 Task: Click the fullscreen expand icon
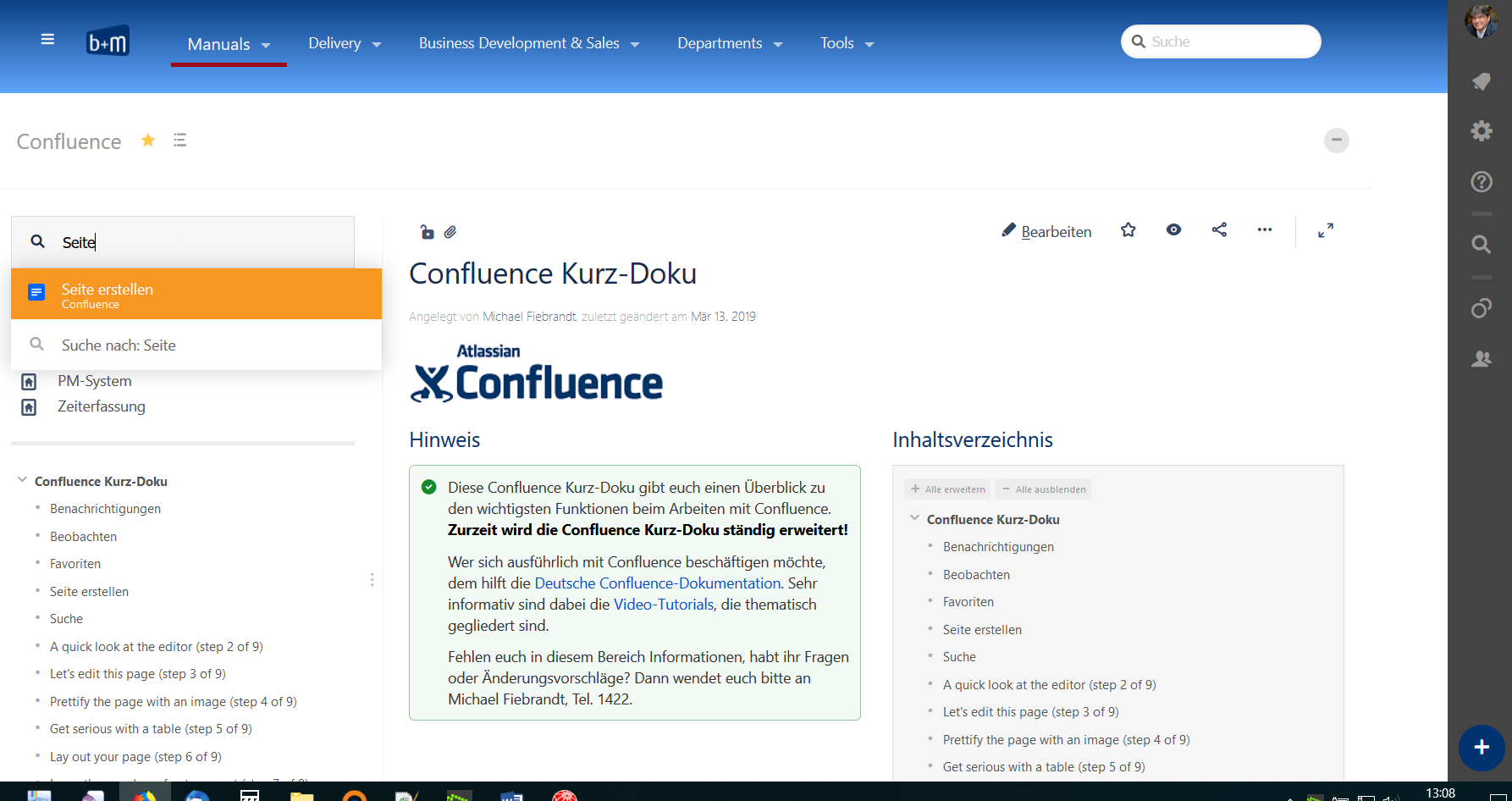click(1326, 230)
